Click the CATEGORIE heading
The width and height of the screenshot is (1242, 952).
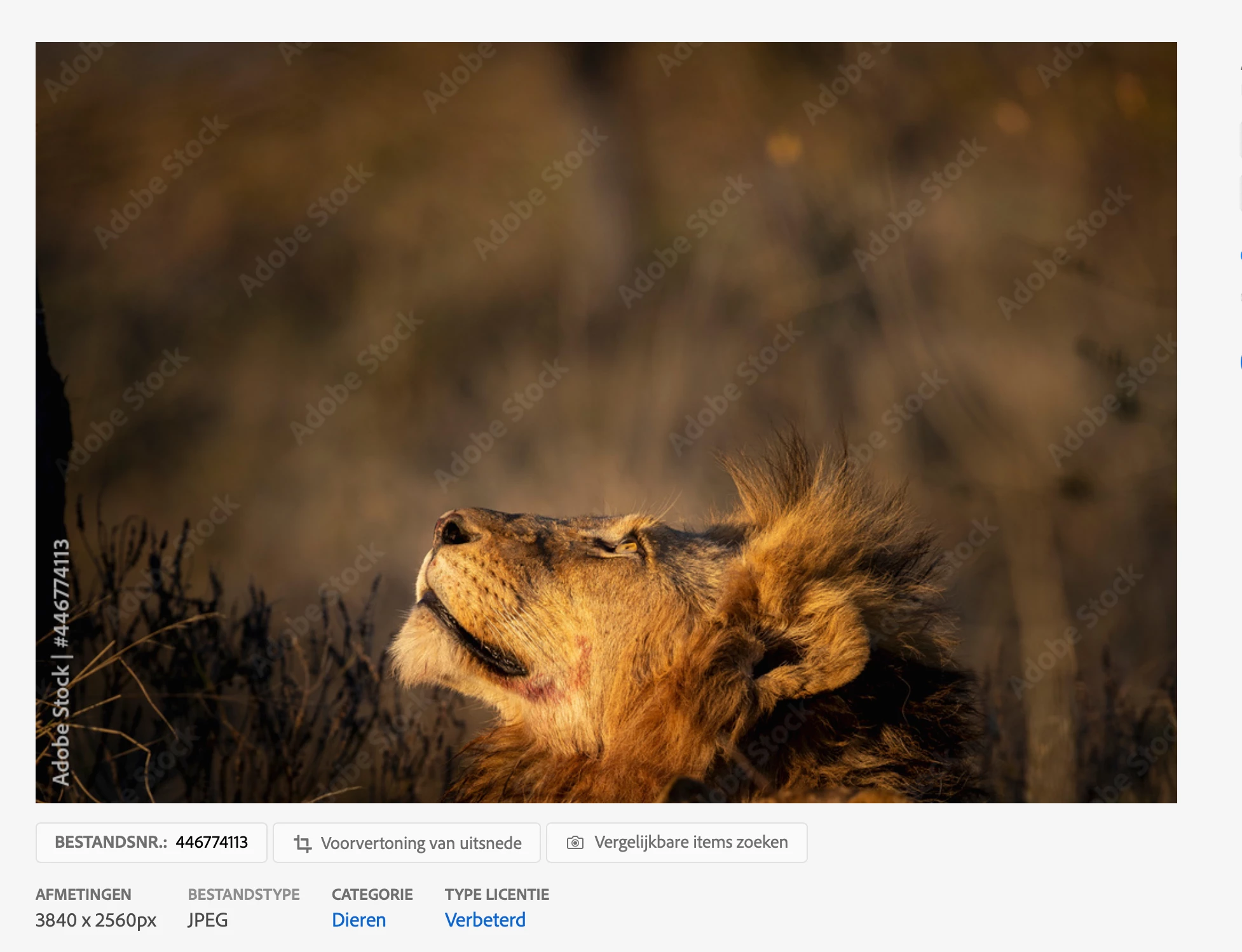[372, 895]
